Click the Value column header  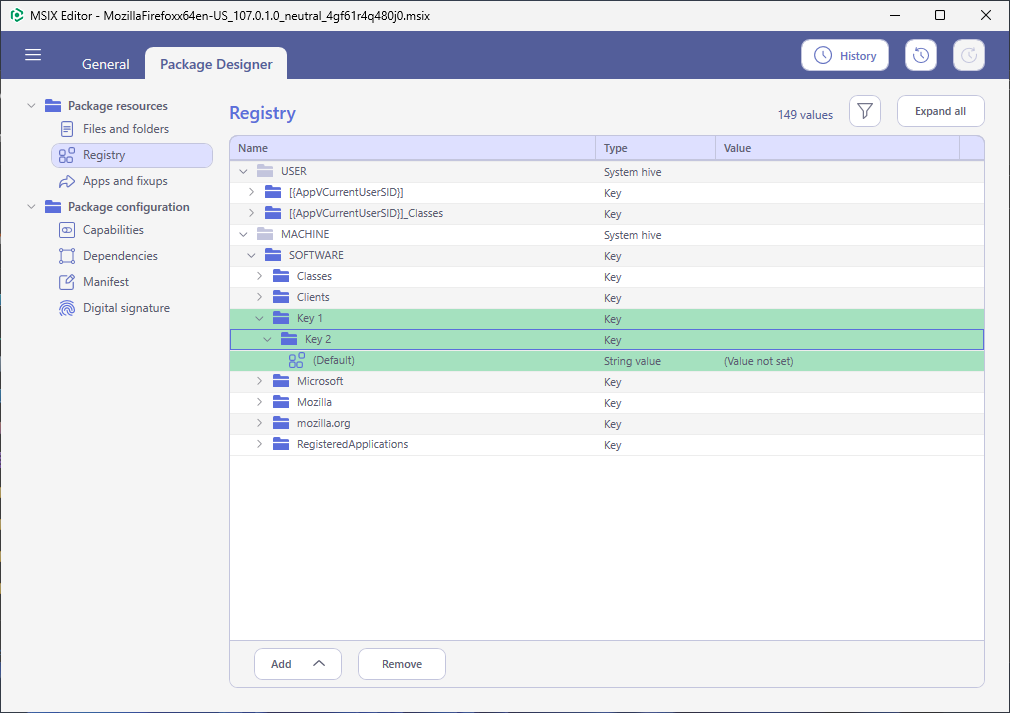(837, 148)
